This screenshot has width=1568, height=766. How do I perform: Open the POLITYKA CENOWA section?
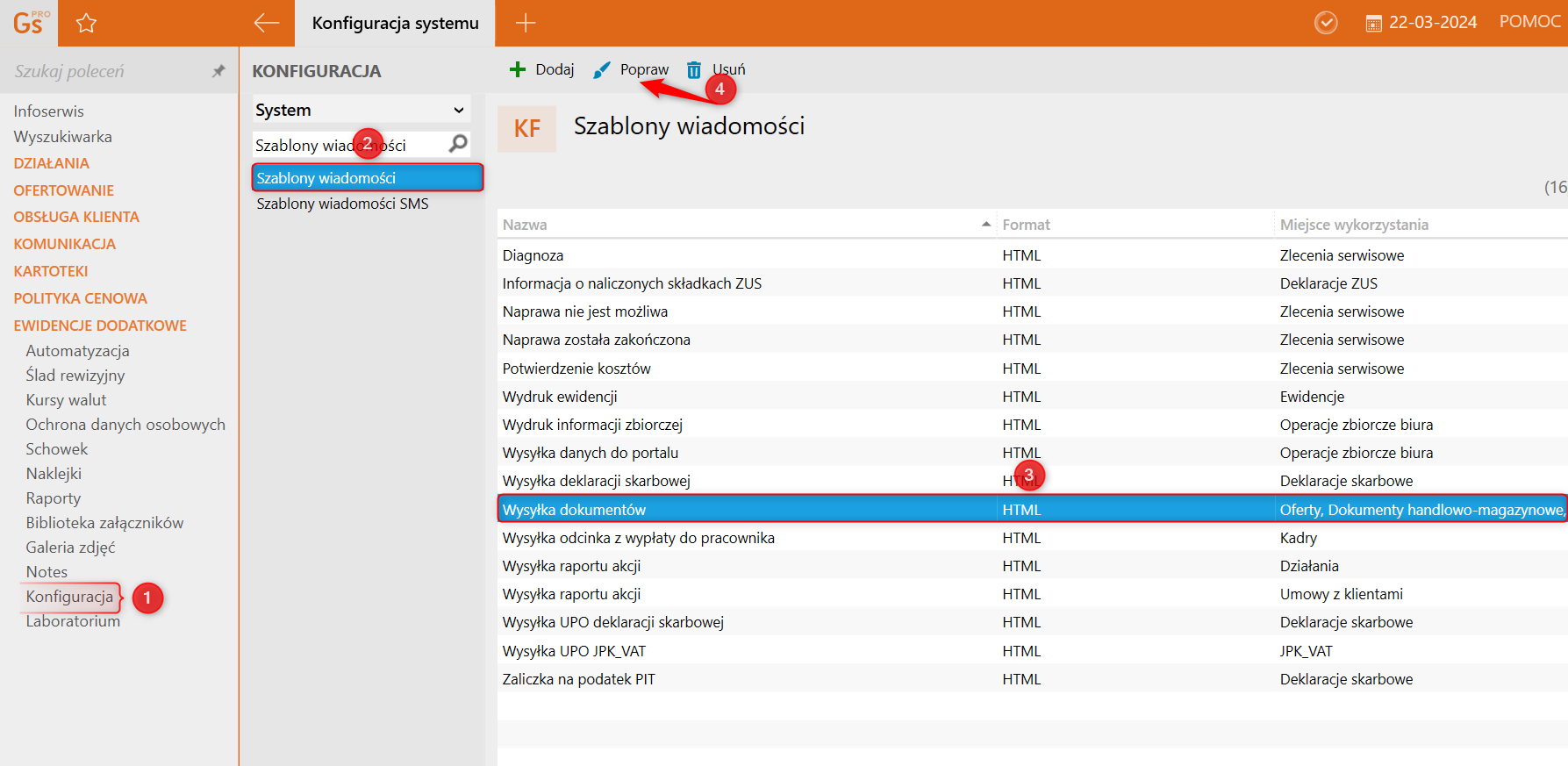[81, 298]
